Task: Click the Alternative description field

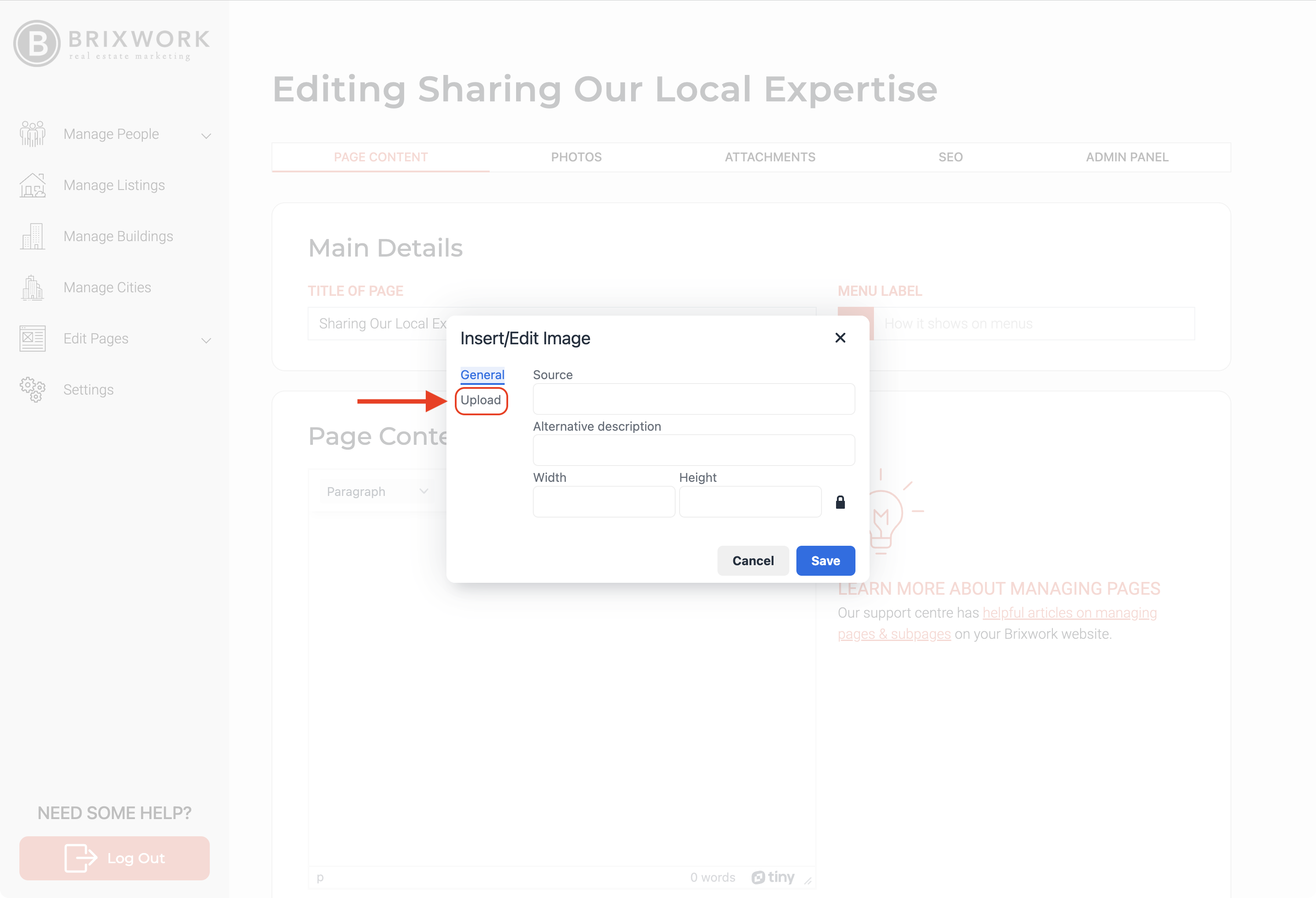Action: tap(693, 450)
